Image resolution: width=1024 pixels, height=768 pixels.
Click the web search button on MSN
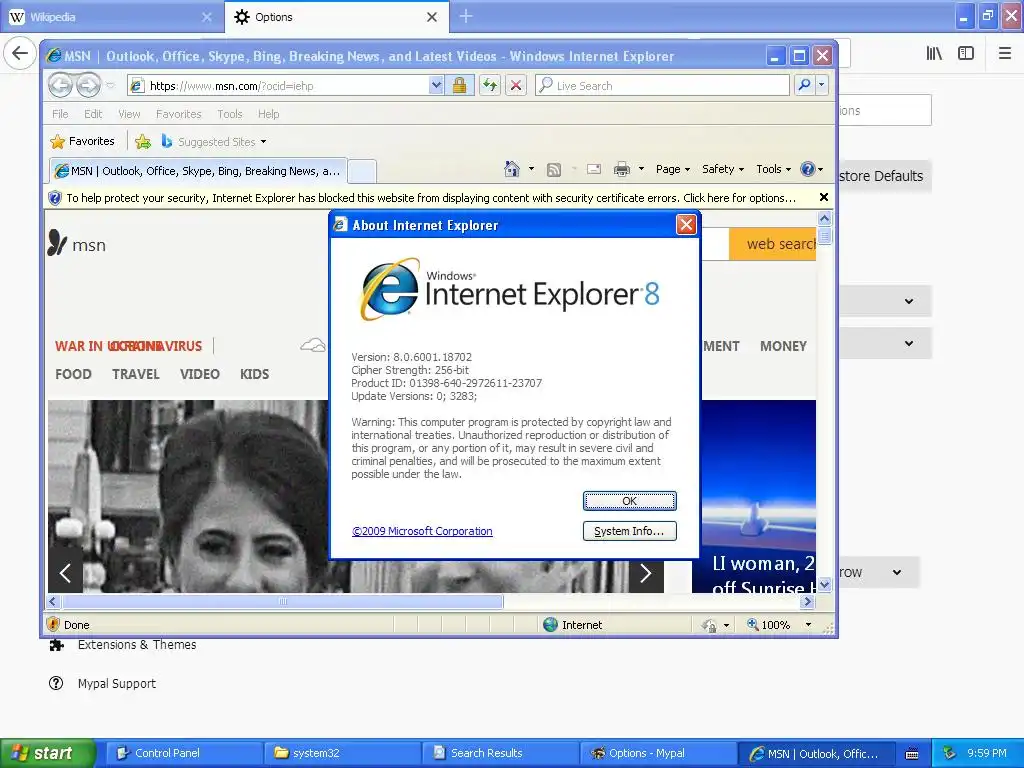click(773, 244)
